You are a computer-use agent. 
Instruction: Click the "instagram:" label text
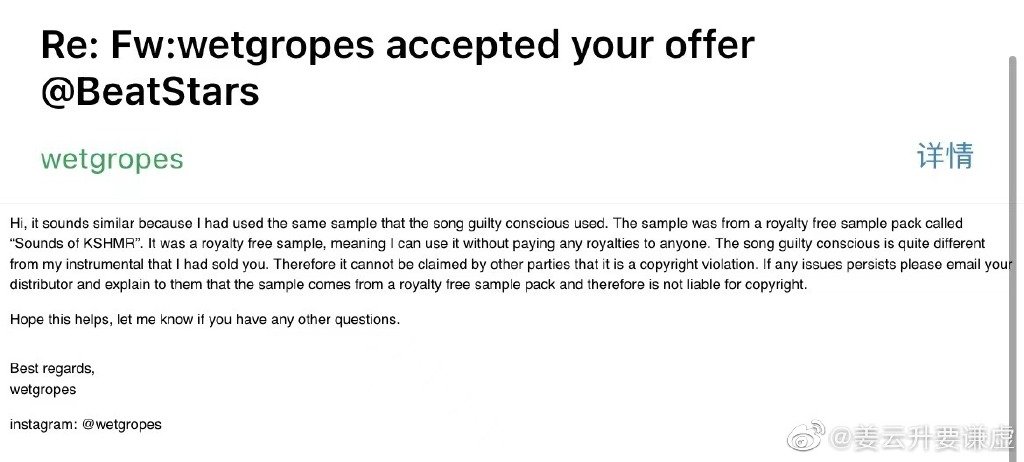pyautogui.click(x=44, y=425)
